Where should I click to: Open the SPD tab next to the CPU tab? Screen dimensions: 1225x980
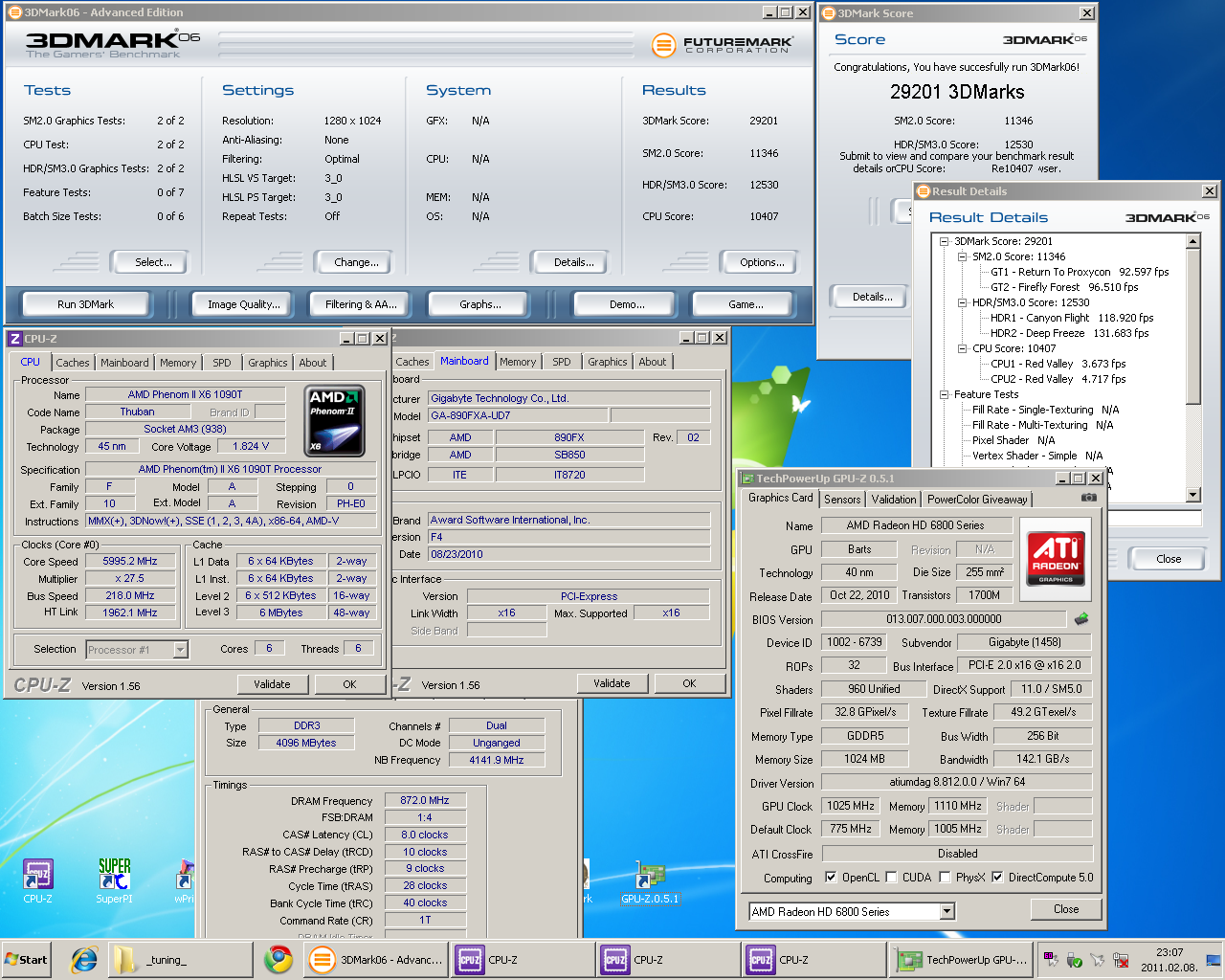click(222, 363)
